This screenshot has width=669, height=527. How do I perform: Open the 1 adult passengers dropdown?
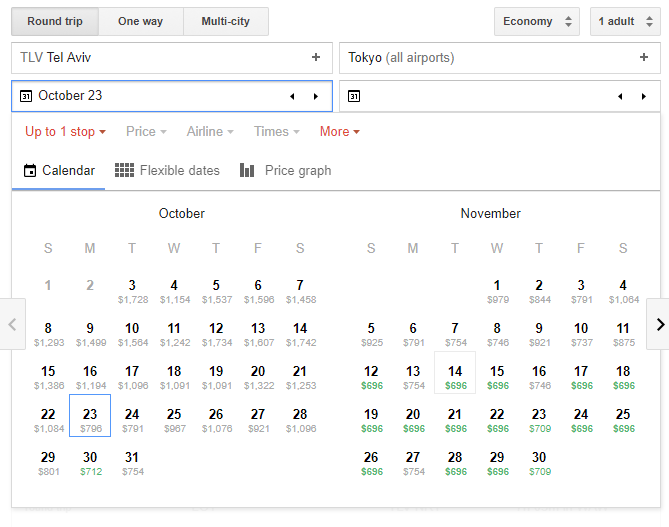pyautogui.click(x=624, y=21)
